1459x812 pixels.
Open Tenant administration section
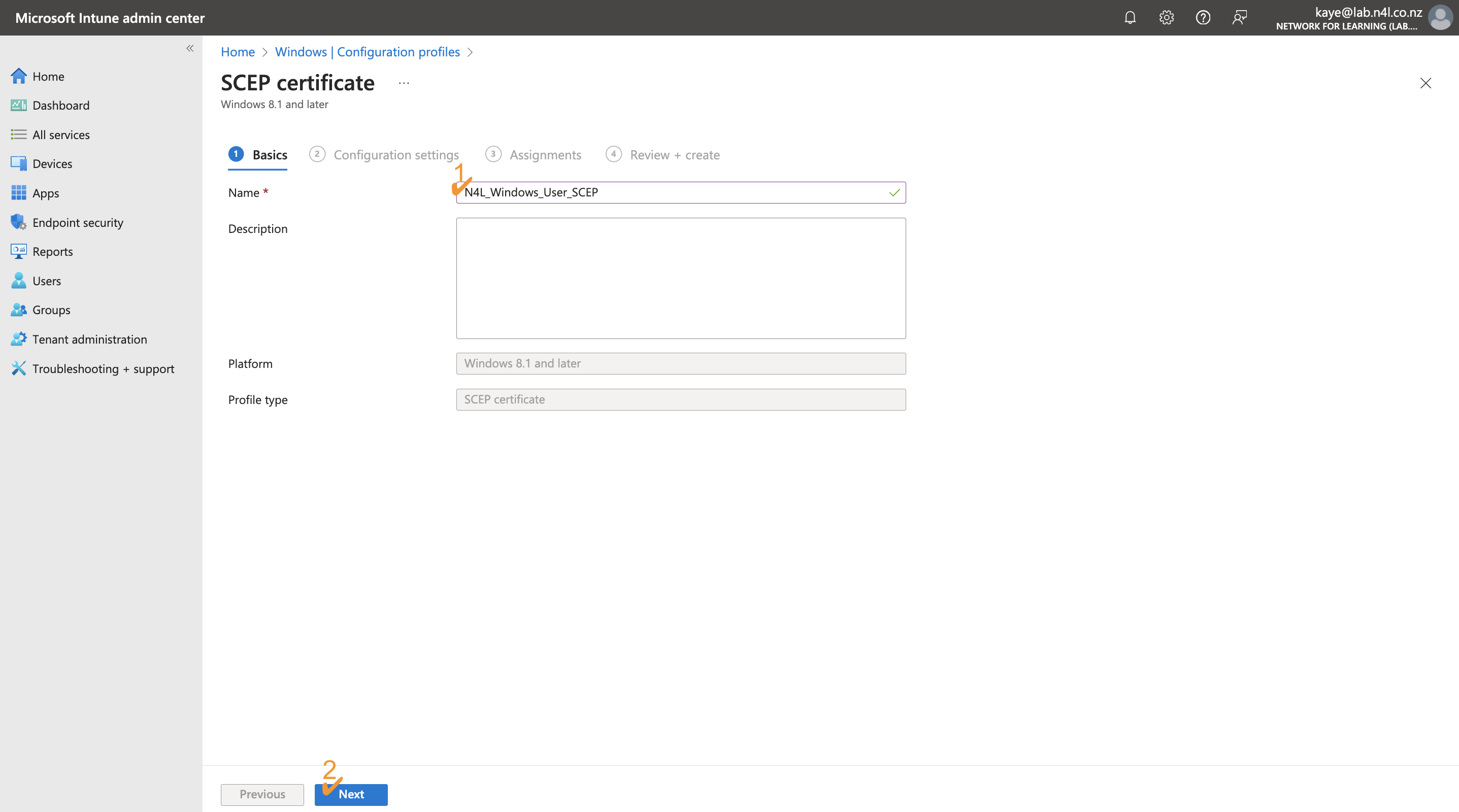[89, 339]
